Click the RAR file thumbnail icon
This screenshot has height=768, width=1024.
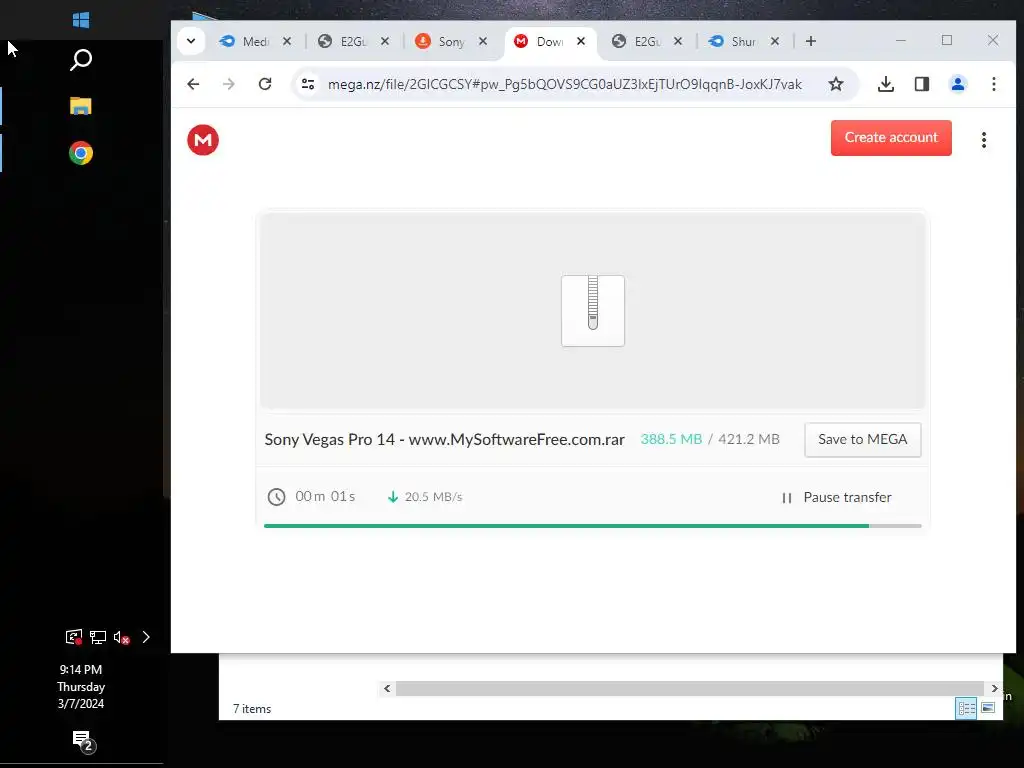593,311
